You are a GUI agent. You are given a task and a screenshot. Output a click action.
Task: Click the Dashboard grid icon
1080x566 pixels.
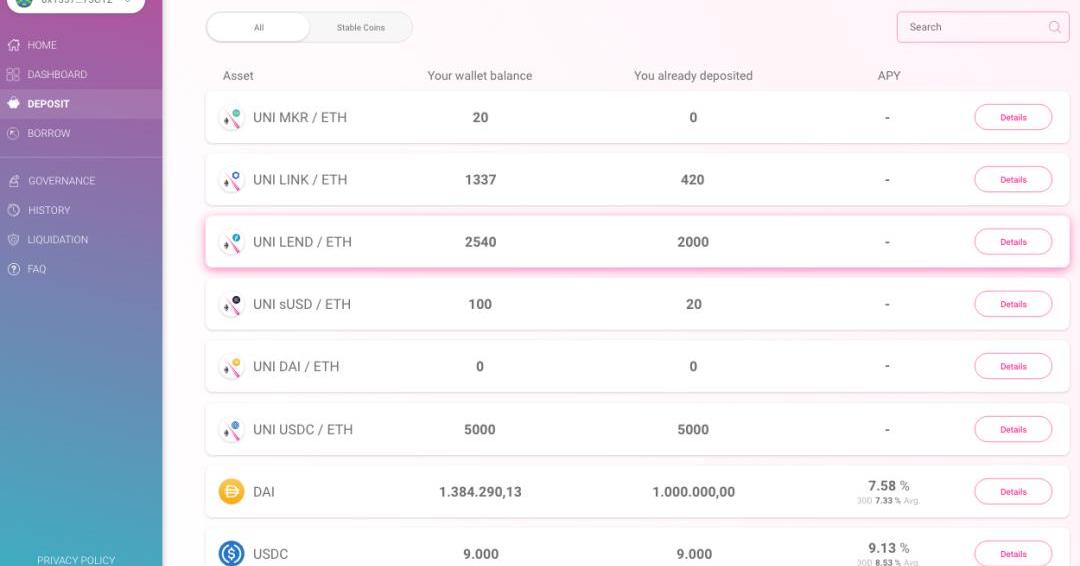tap(13, 75)
